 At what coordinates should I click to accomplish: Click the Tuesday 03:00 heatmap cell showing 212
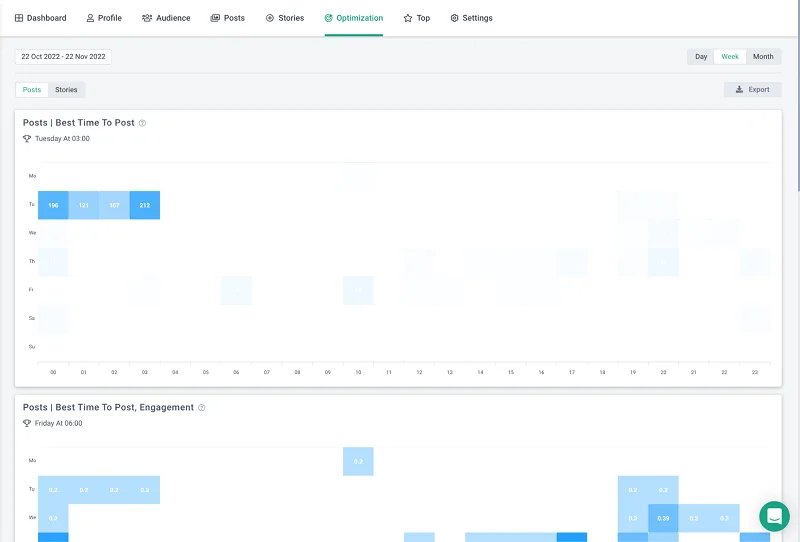(145, 205)
